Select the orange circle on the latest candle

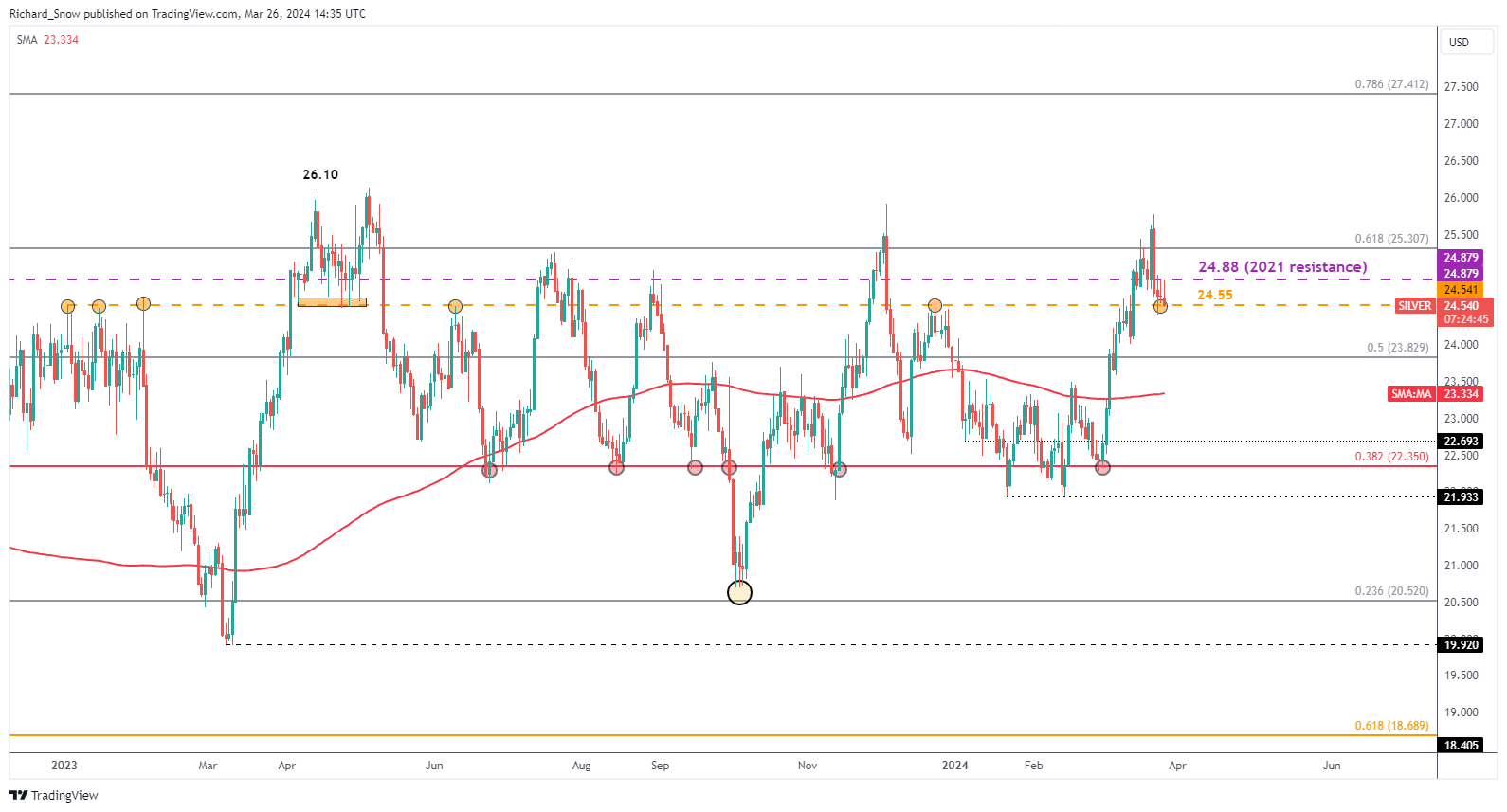pyautogui.click(x=1160, y=305)
